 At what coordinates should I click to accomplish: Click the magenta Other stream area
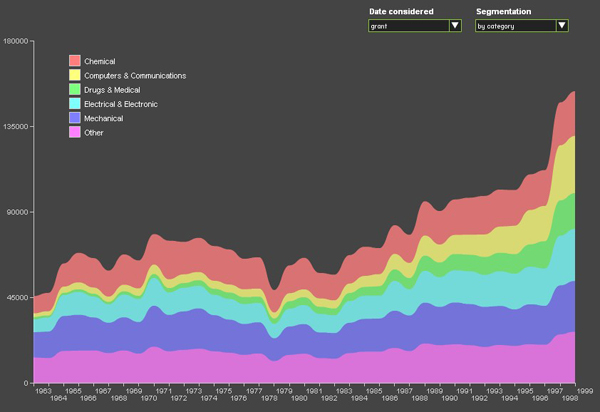click(306, 369)
